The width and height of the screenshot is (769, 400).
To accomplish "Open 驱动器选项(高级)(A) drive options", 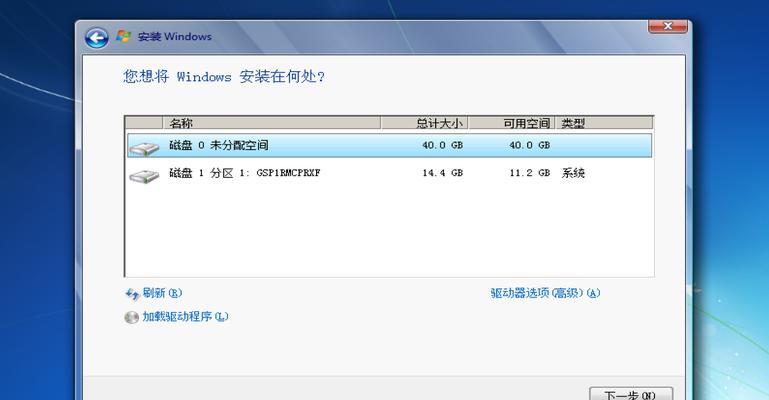I will (545, 293).
